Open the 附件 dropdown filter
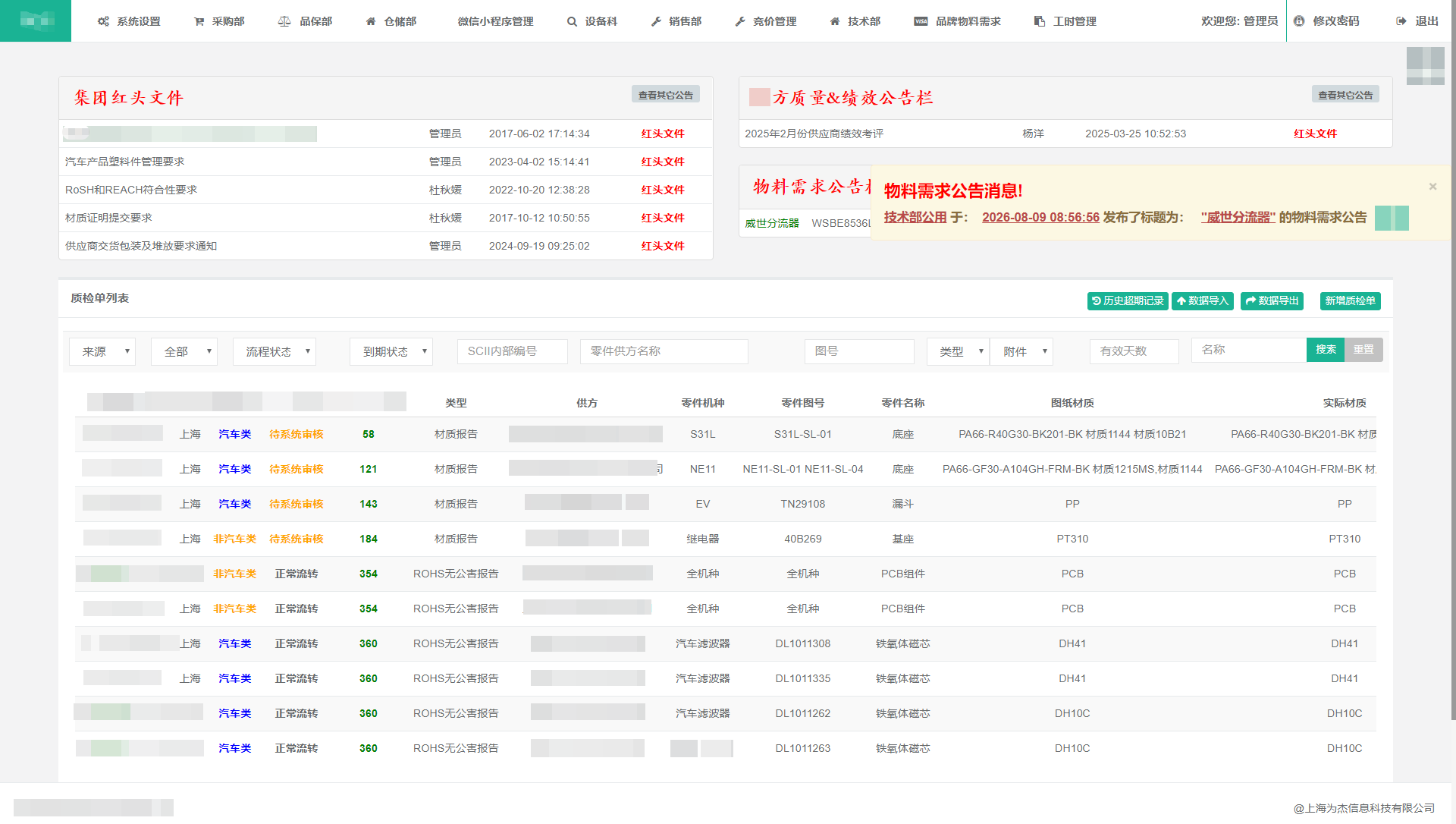This screenshot has height=824, width=1456. (x=1022, y=351)
